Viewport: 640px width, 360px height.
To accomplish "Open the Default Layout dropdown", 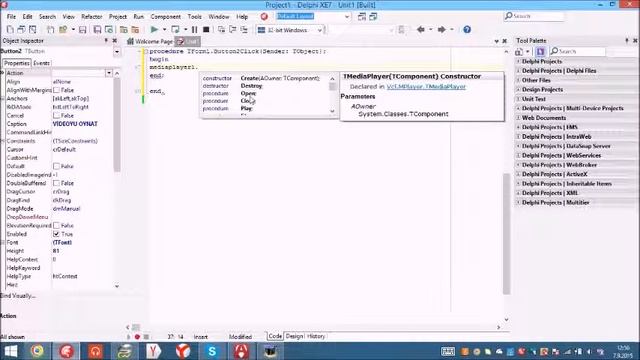I will coord(347,16).
